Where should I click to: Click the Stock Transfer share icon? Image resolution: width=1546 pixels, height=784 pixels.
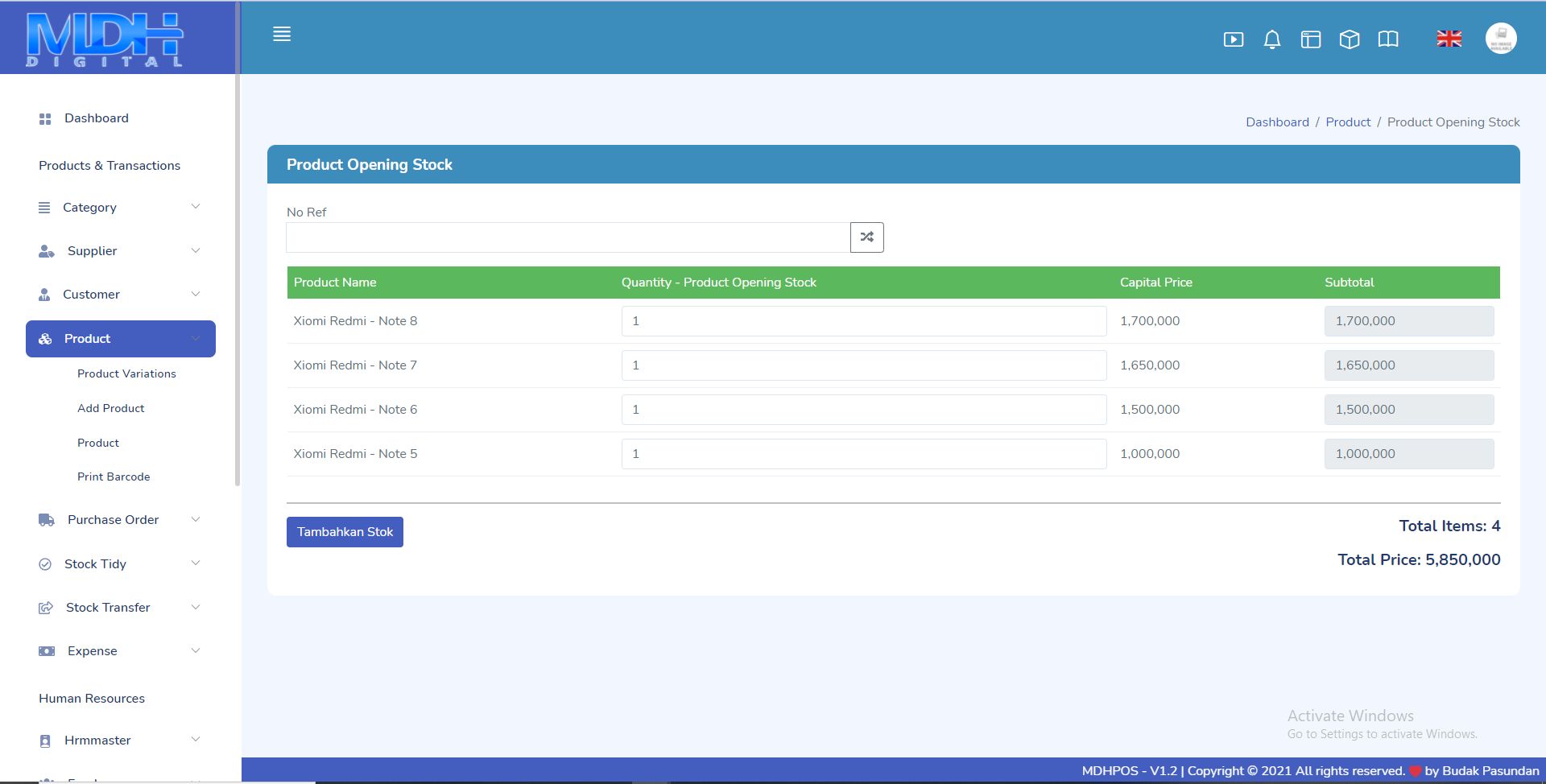click(46, 608)
